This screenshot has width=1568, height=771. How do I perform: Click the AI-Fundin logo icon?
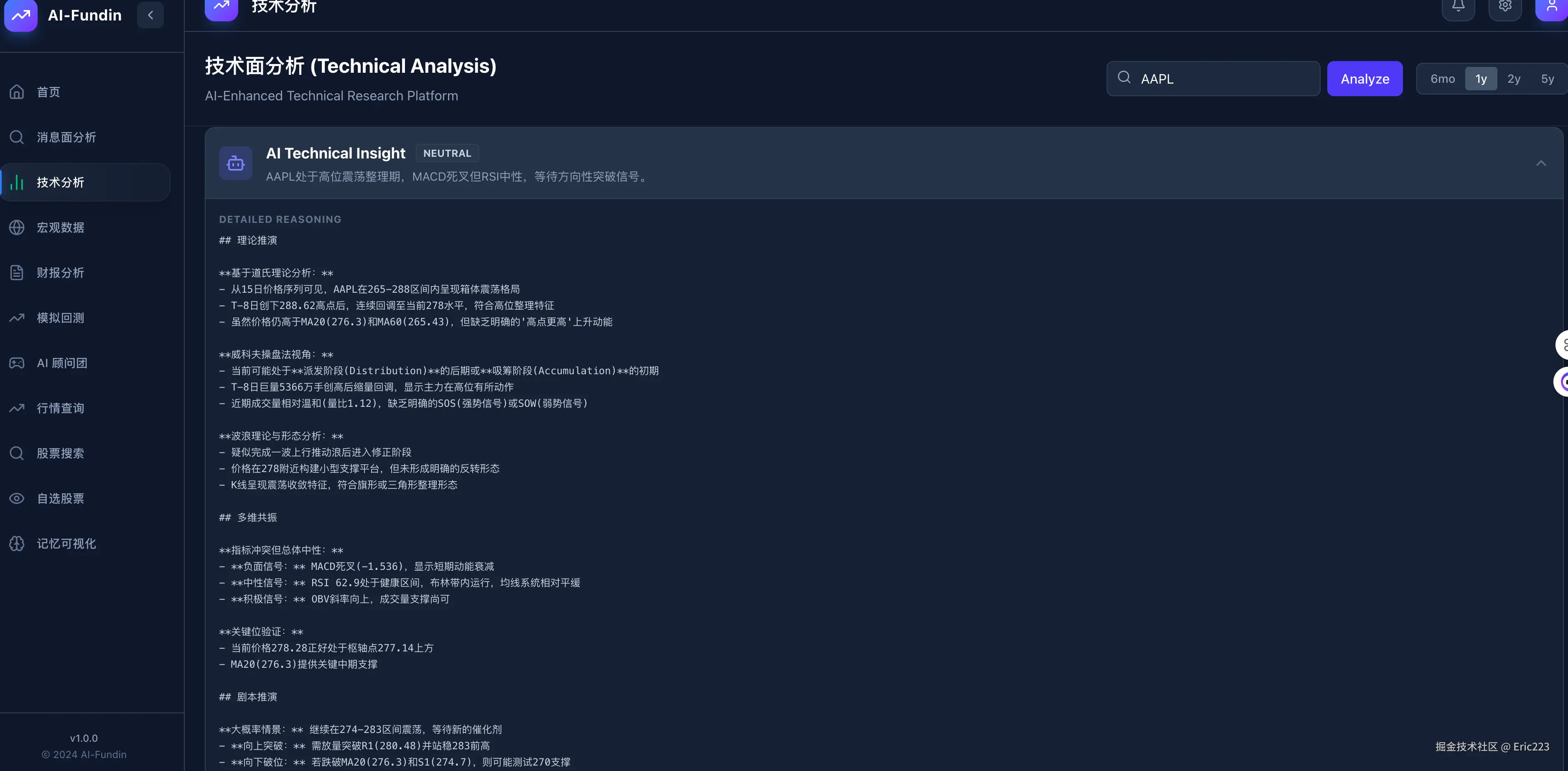21,15
